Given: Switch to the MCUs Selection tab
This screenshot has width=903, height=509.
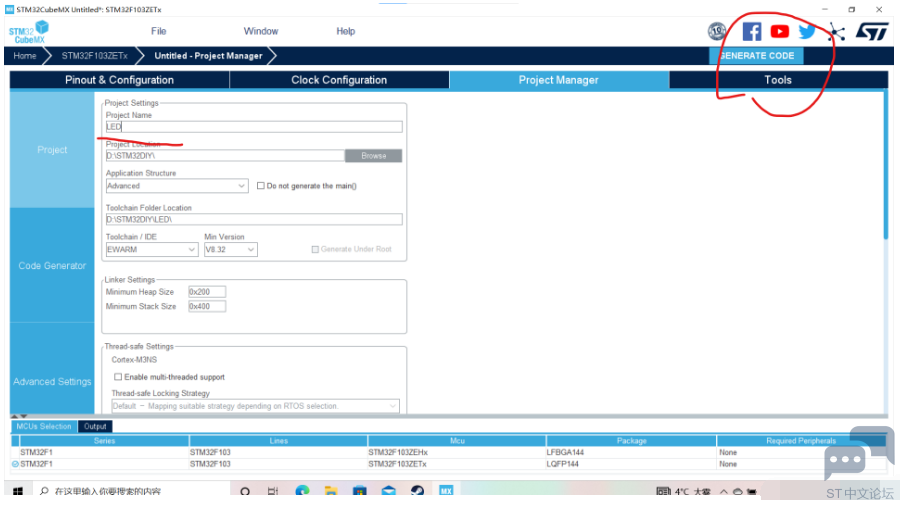Looking at the screenshot, I should click(44, 427).
